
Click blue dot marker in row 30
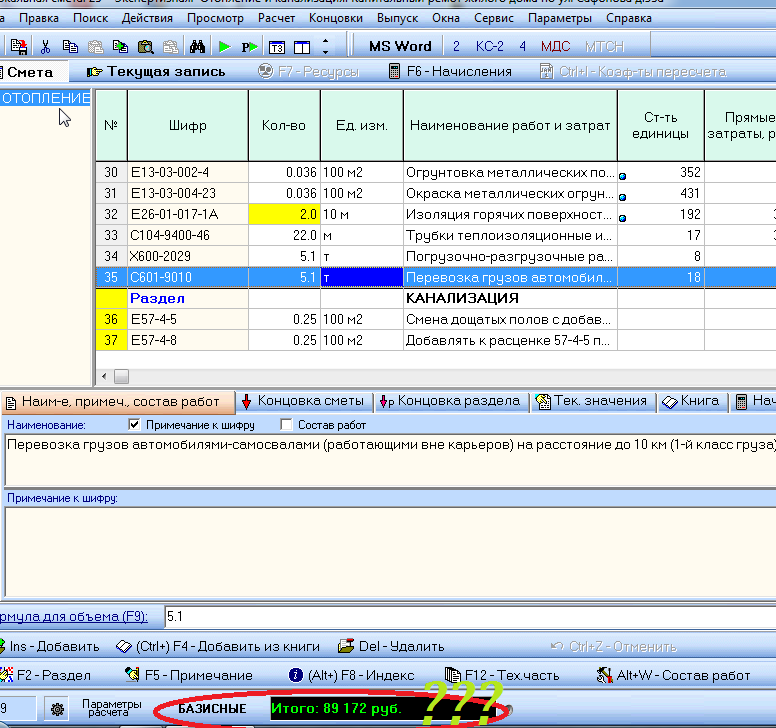(624, 175)
